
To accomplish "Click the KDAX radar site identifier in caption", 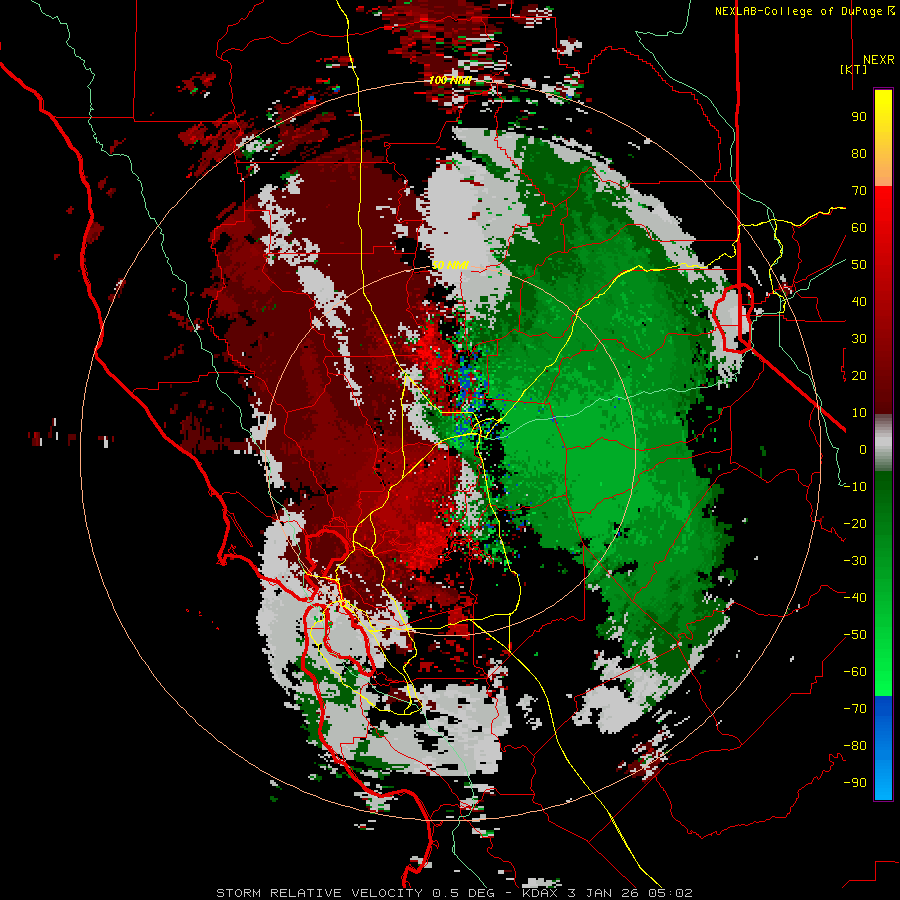I will 541,893.
